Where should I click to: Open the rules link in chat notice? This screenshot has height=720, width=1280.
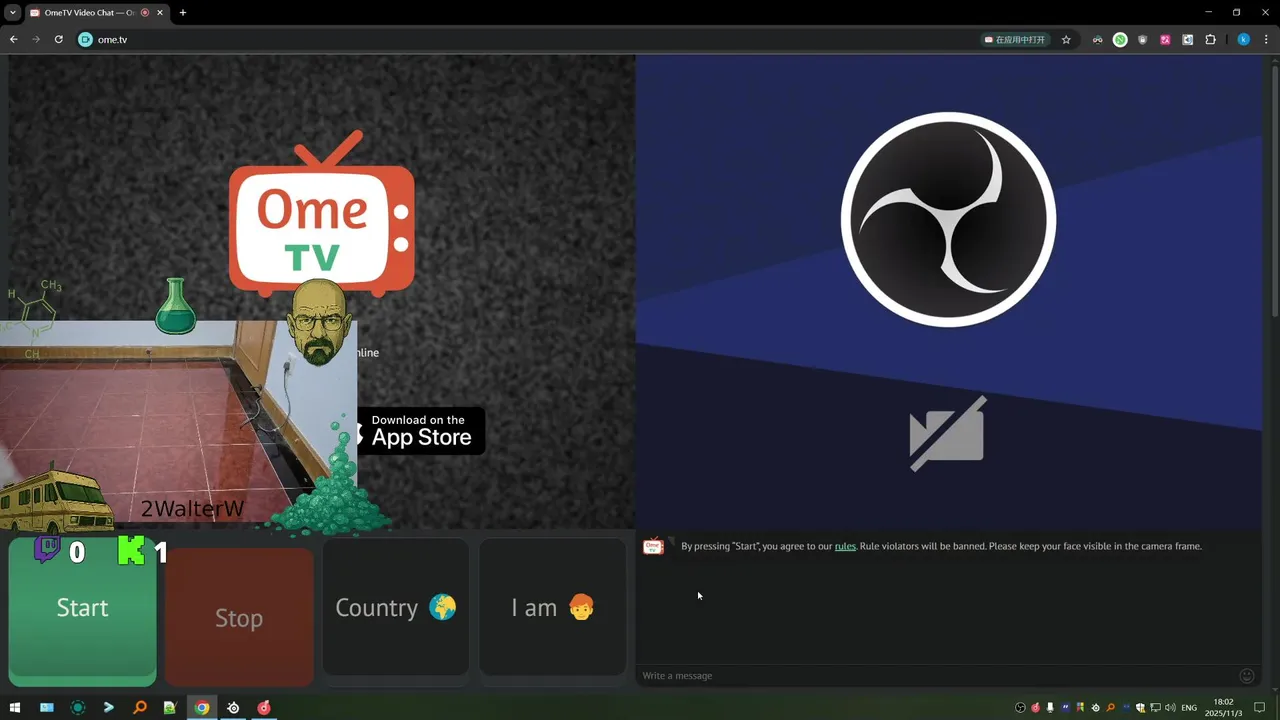point(845,546)
